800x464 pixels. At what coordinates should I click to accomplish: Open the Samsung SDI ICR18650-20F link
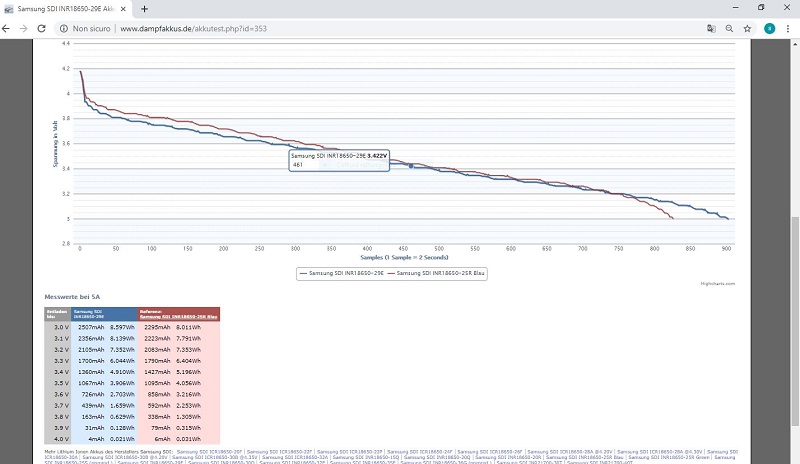[209, 452]
